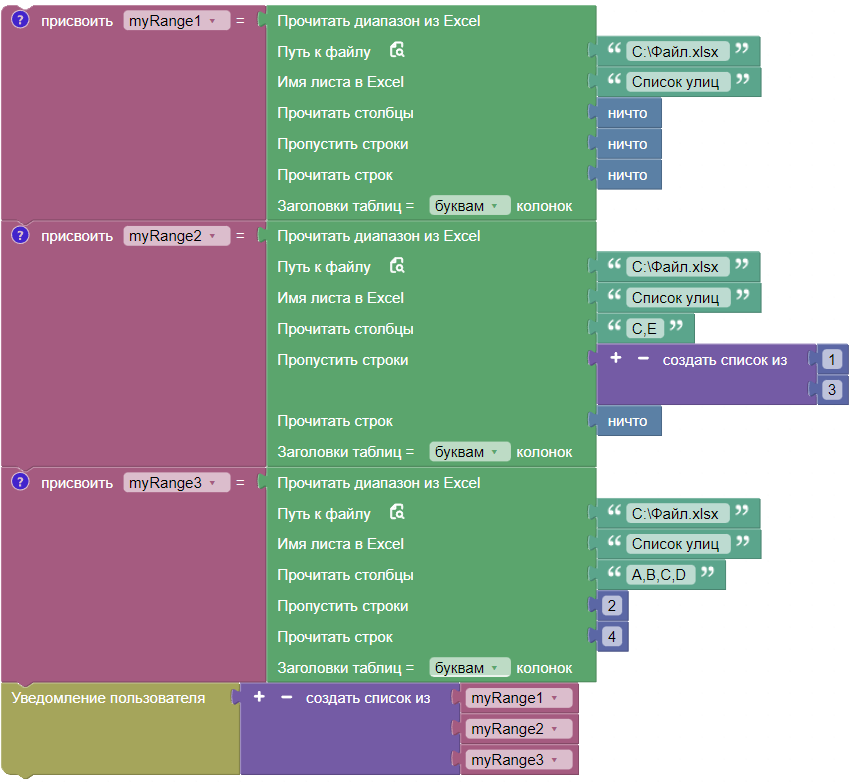Open table headers dropdown in myRange2 block

pos(469,452)
